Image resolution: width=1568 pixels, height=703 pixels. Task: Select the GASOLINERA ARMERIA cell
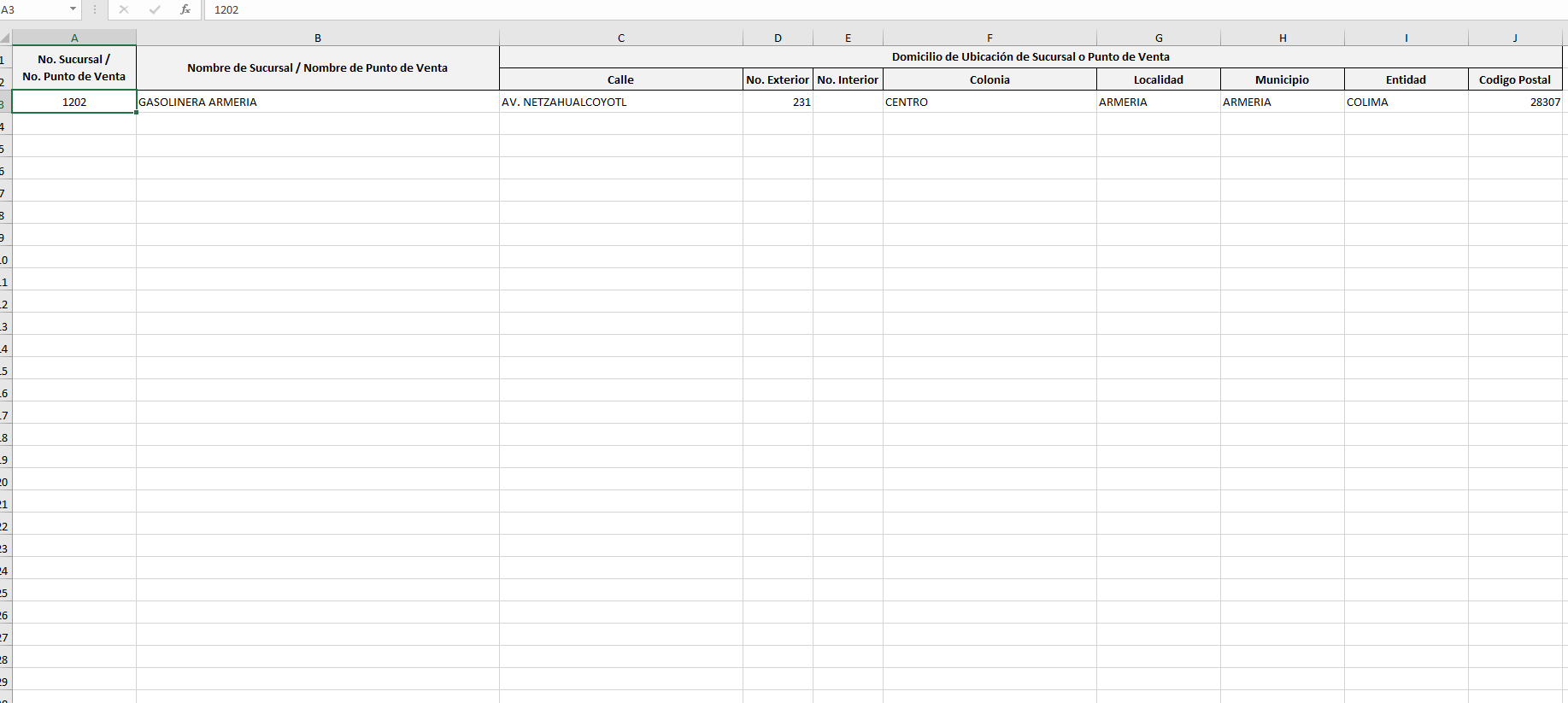click(x=317, y=102)
